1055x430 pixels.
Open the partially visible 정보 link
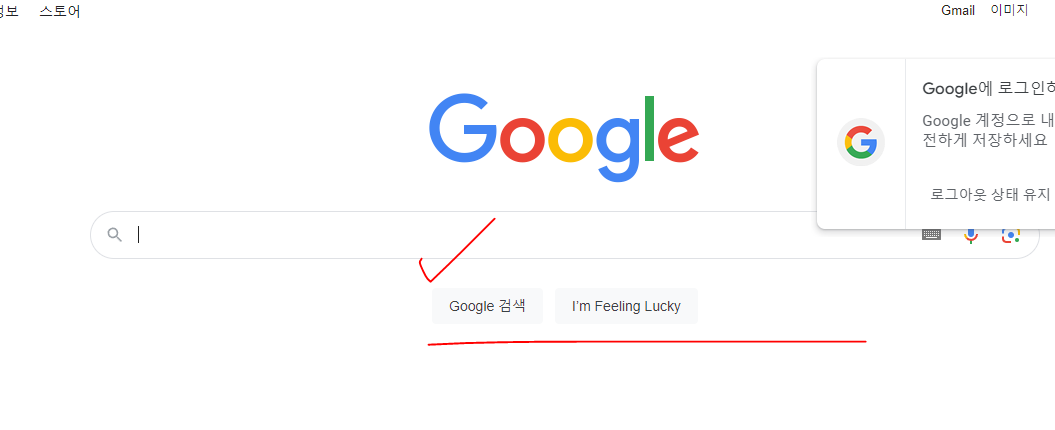tap(9, 11)
